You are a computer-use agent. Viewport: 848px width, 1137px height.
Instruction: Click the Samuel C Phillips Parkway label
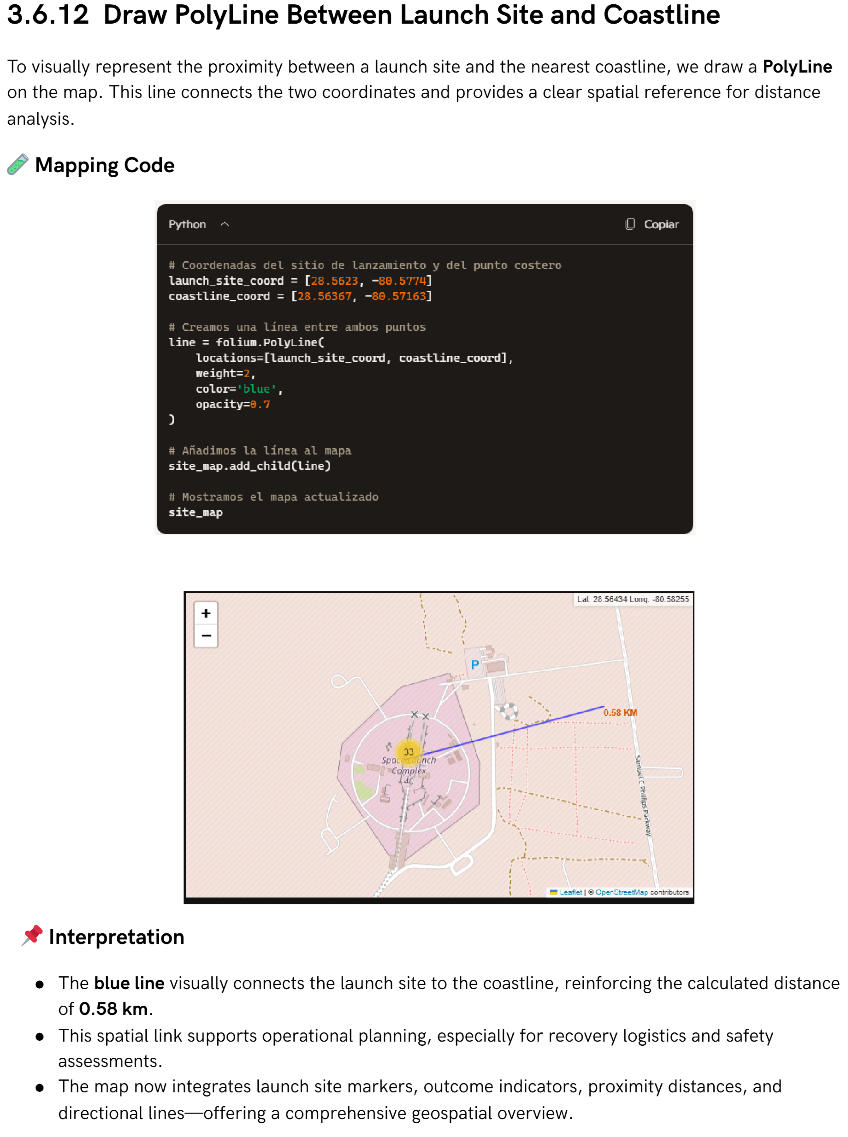coord(643,795)
